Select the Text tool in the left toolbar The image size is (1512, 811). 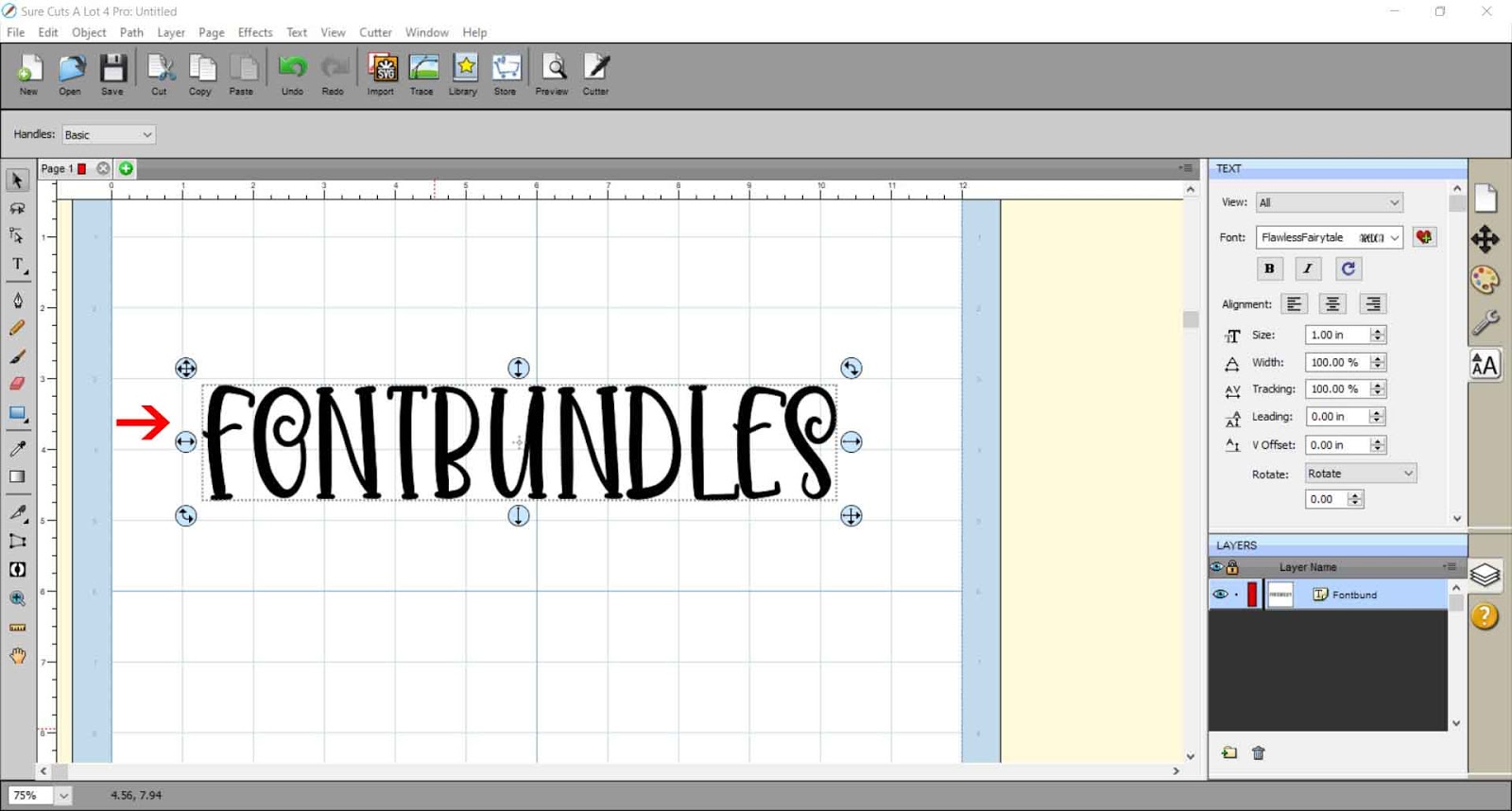click(x=17, y=266)
